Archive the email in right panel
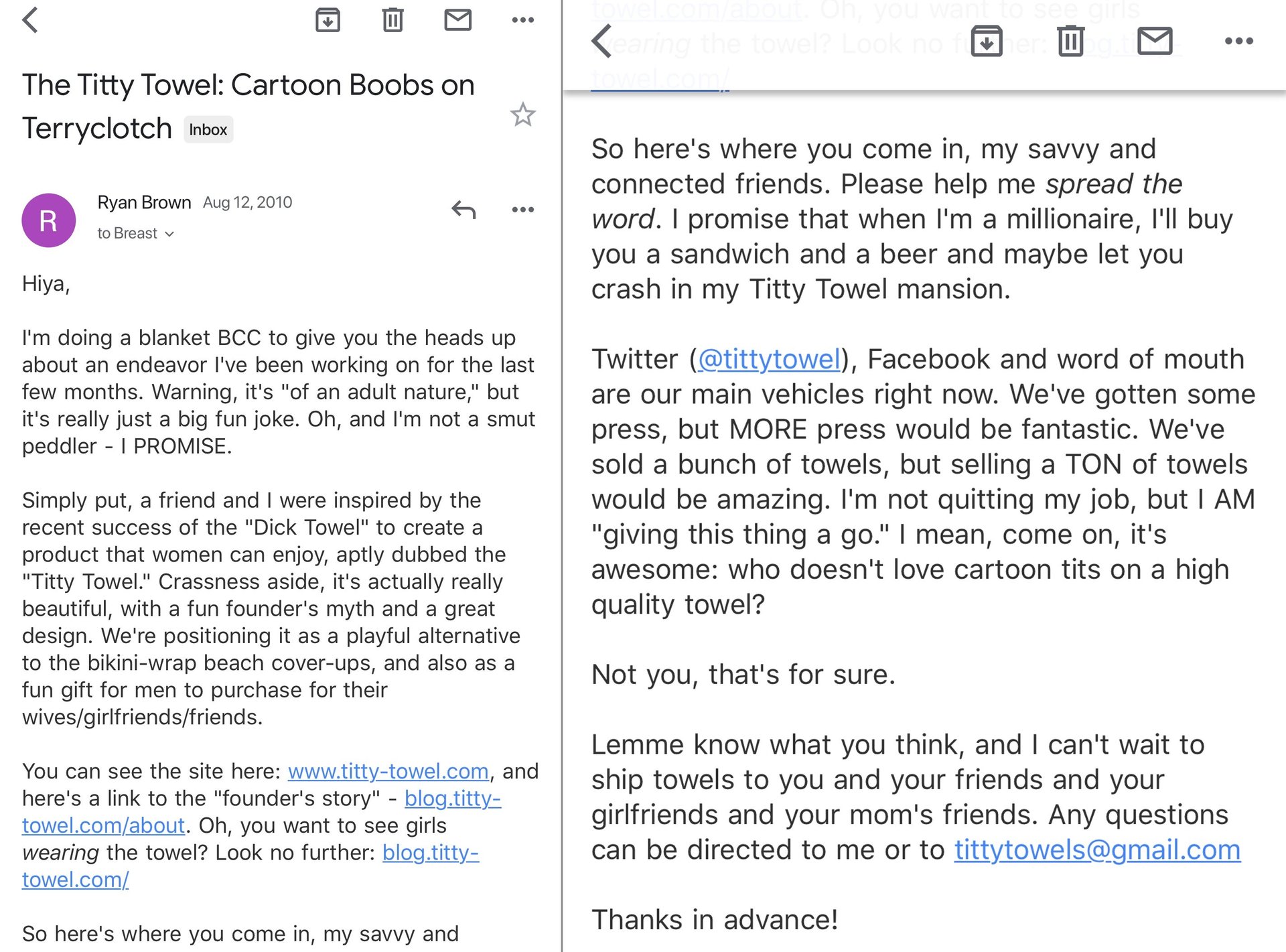 point(987,42)
